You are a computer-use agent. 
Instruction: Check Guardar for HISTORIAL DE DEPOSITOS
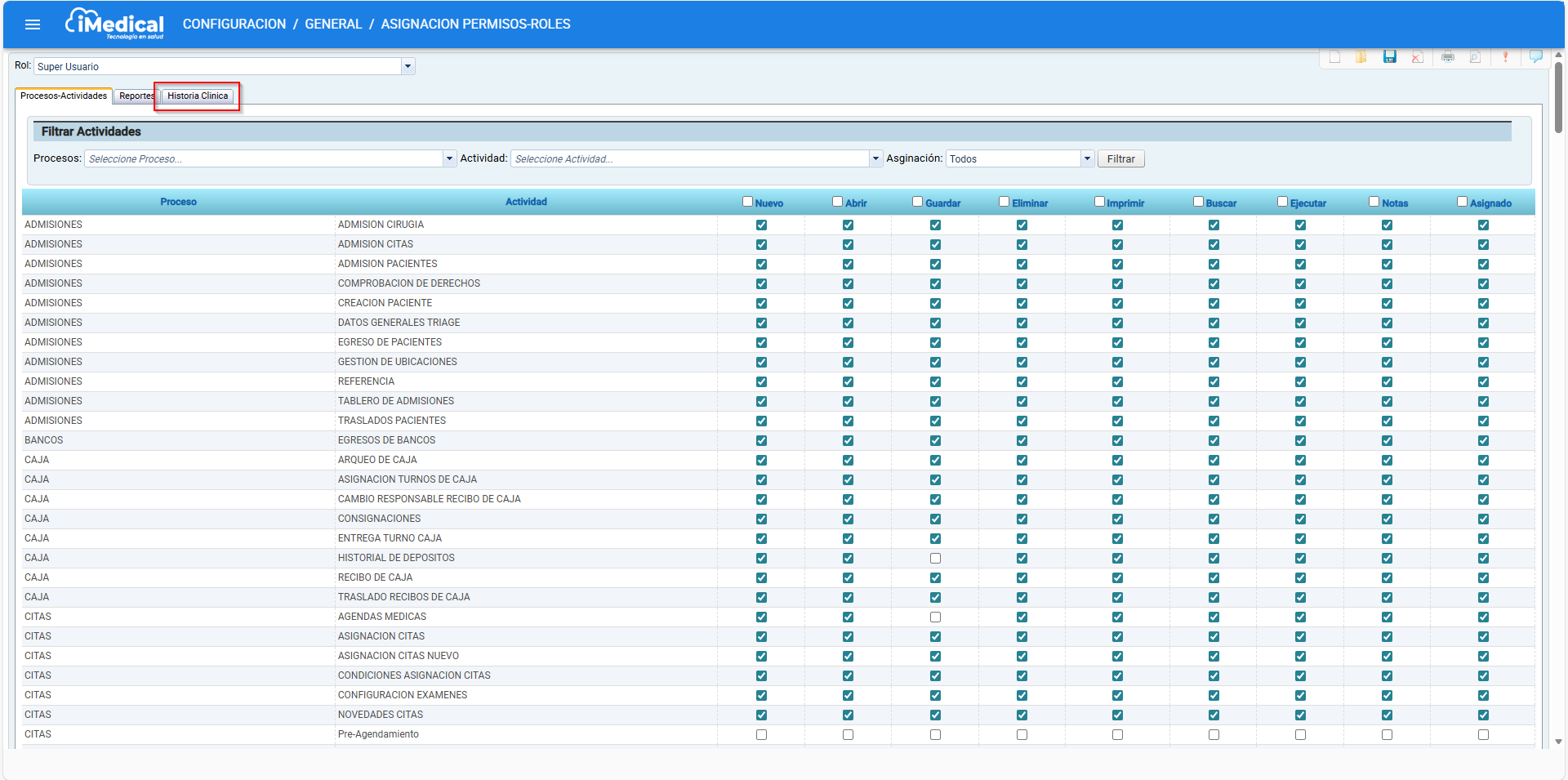click(x=935, y=559)
